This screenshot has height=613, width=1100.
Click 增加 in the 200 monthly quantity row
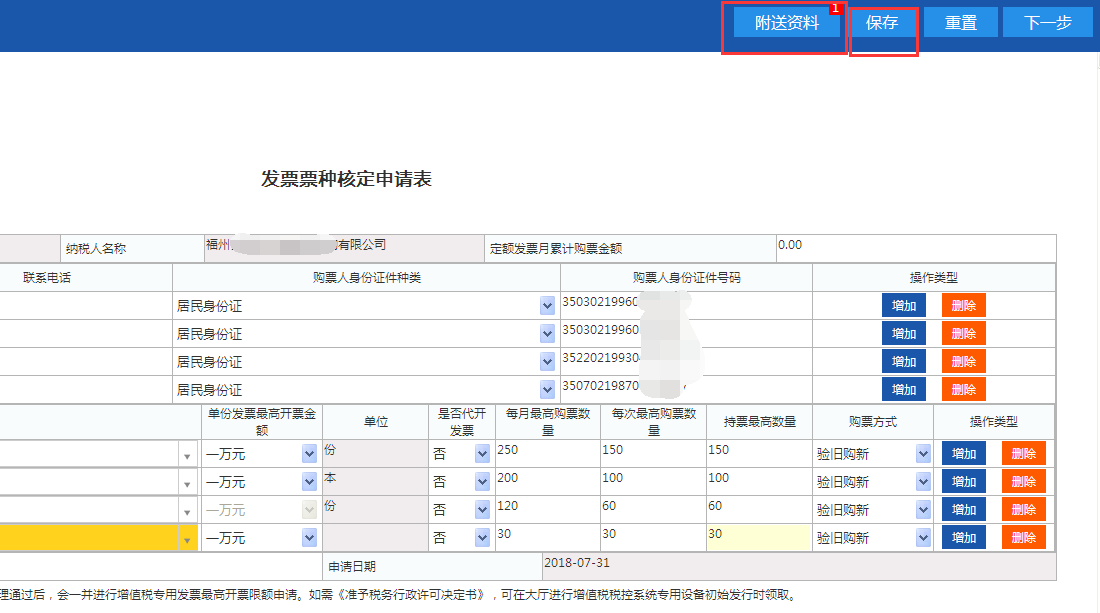[964, 482]
